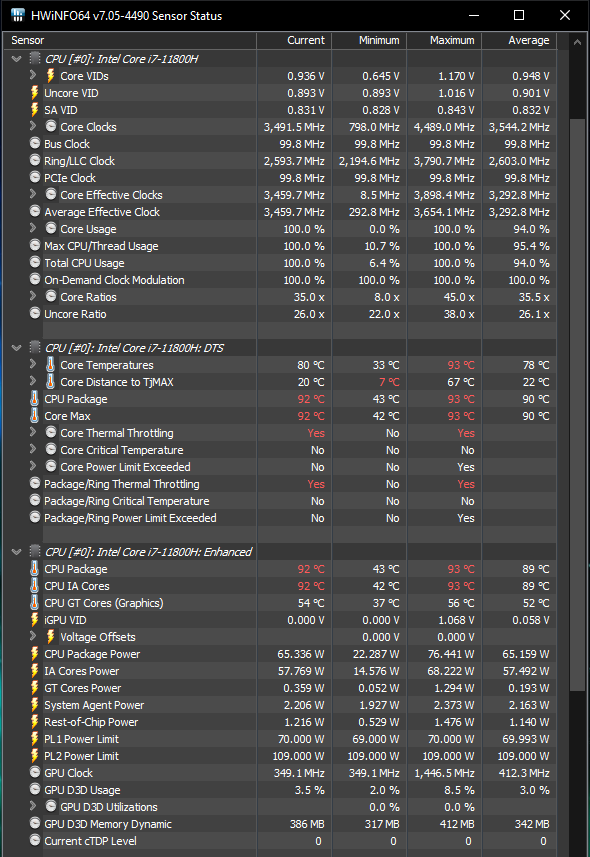Click the lightning icon beside CPU Package Power
The height and width of the screenshot is (857, 590).
click(34, 654)
